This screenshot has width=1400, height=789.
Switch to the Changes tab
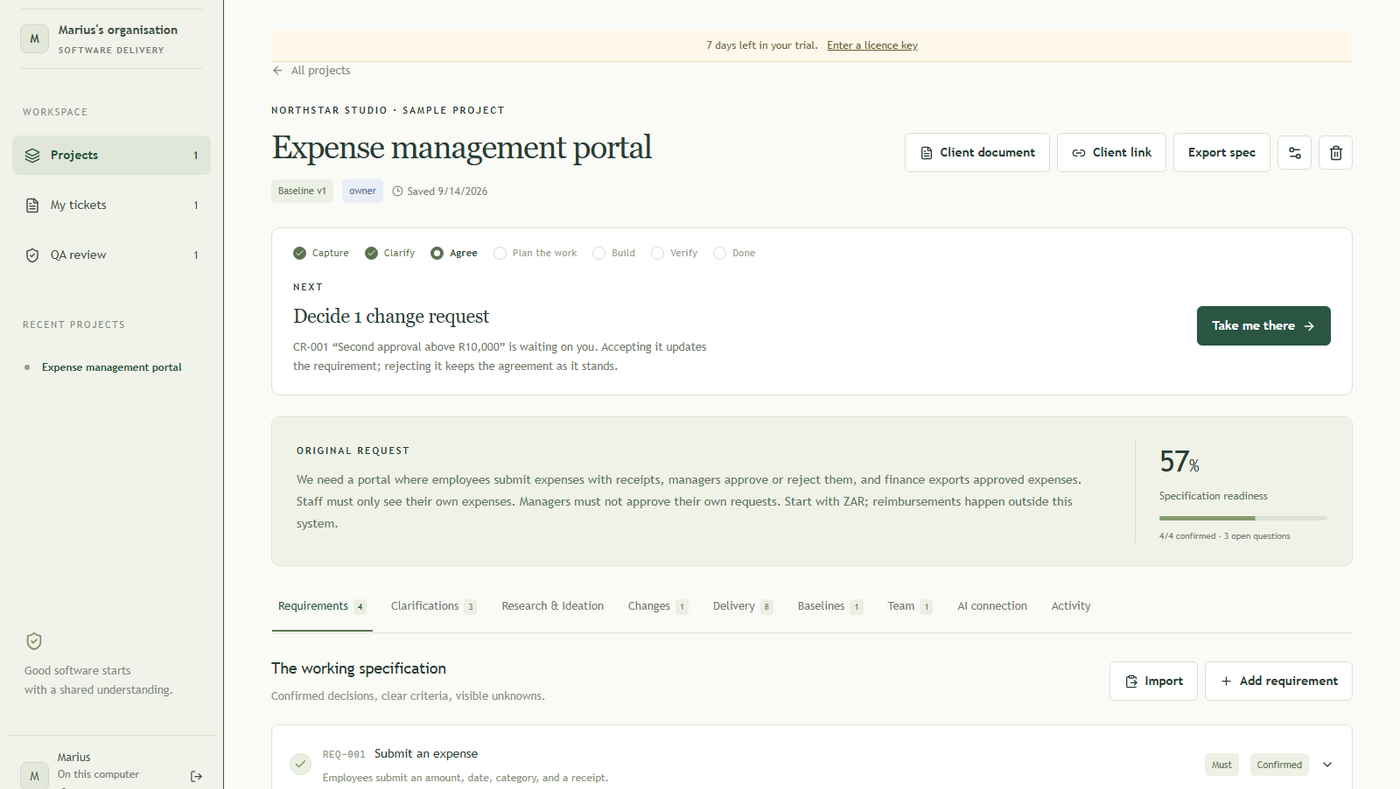coord(658,606)
